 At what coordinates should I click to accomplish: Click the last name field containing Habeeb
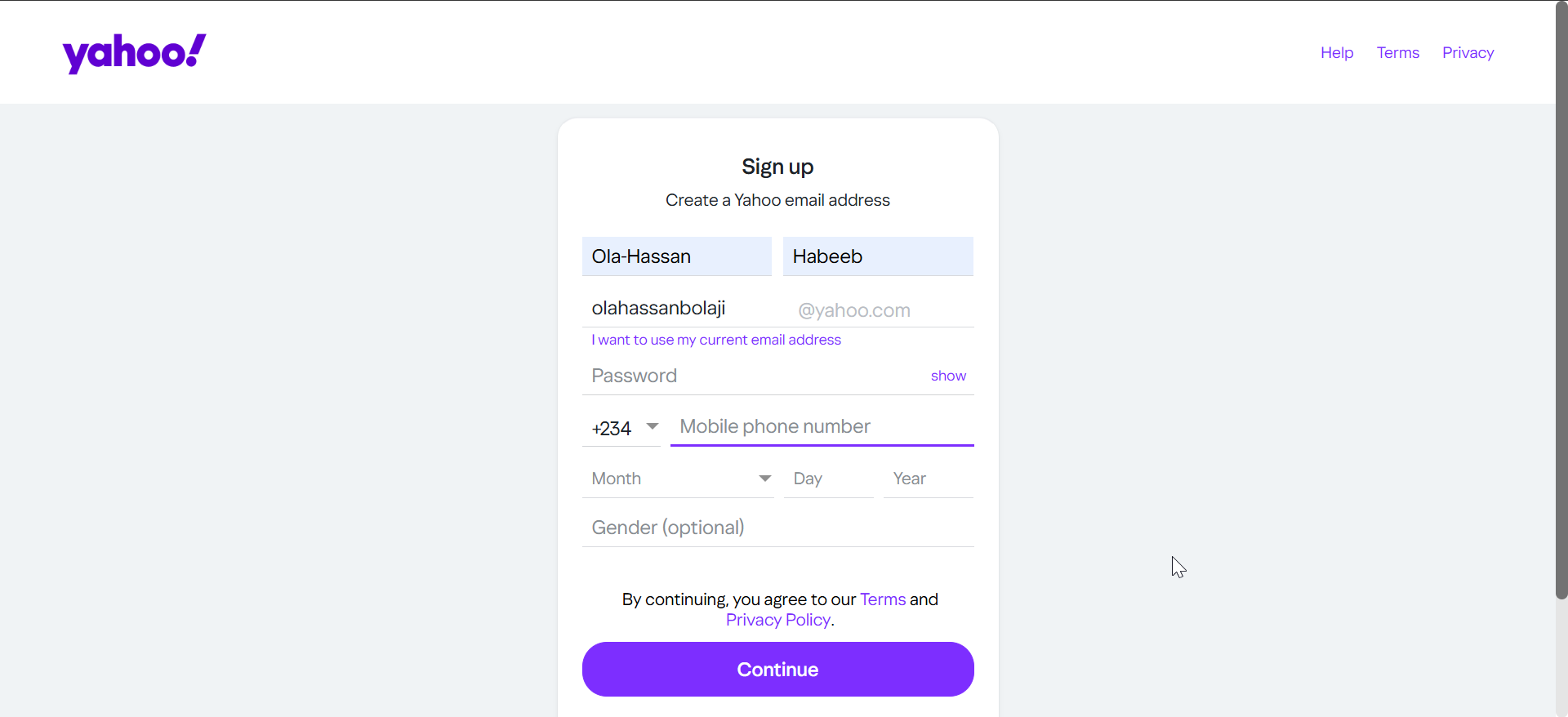[x=877, y=256]
